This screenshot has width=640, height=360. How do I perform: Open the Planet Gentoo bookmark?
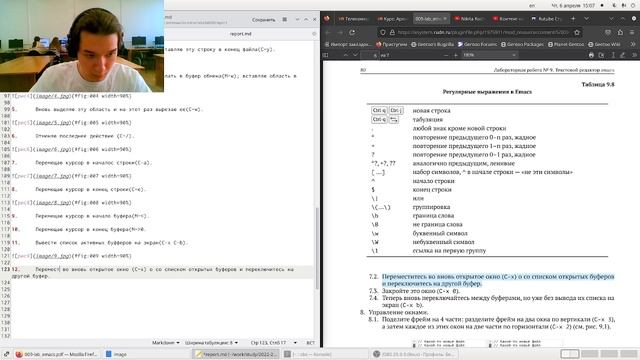point(566,44)
